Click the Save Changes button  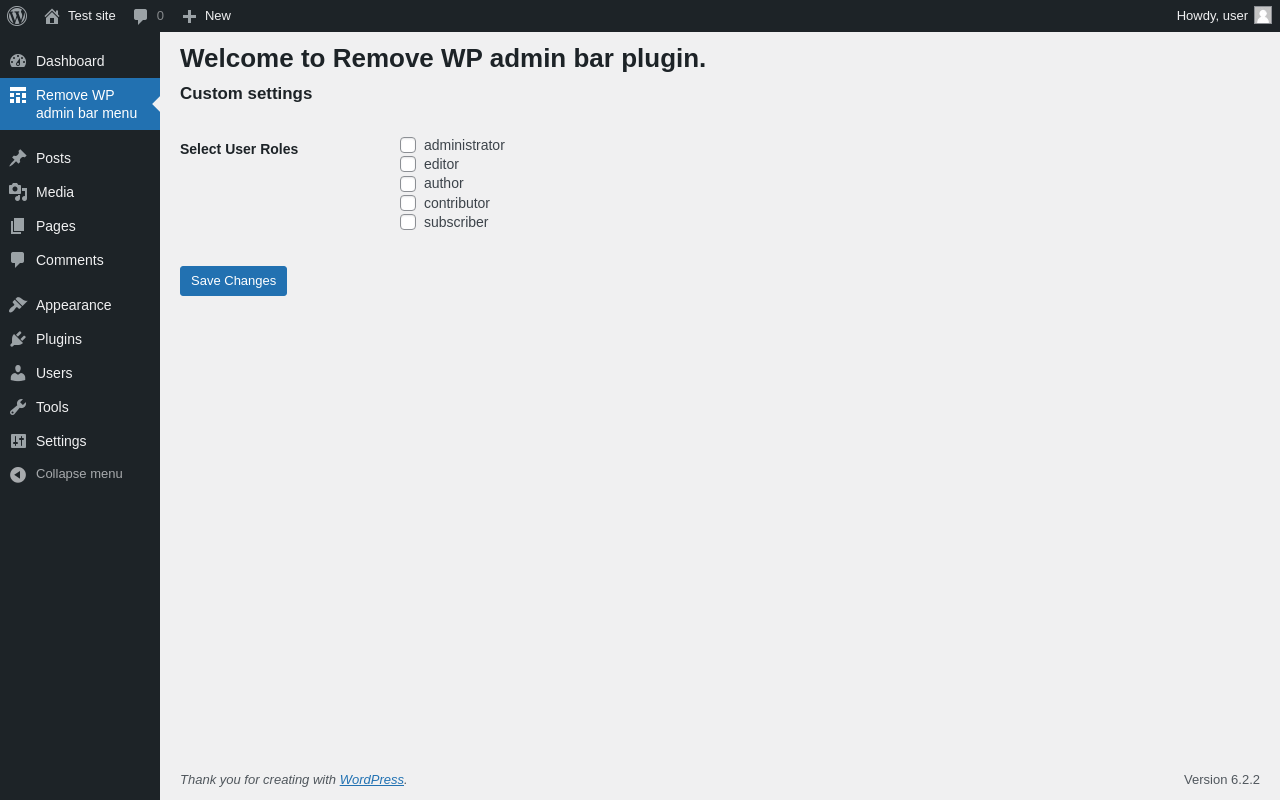[x=233, y=281]
